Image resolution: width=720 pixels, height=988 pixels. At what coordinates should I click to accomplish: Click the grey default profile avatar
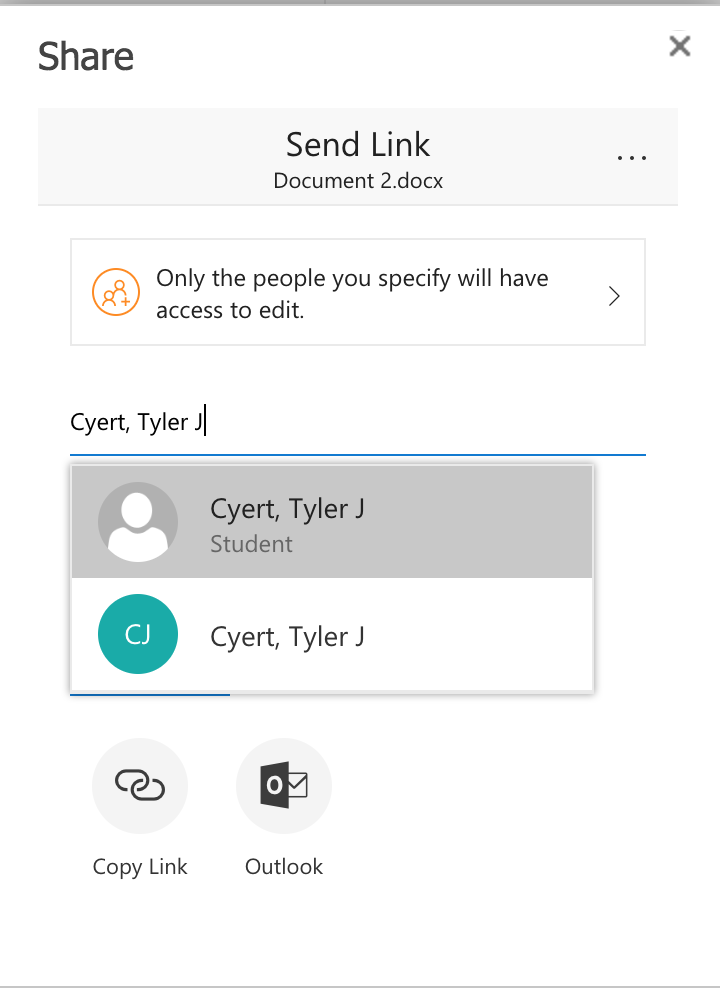[138, 522]
